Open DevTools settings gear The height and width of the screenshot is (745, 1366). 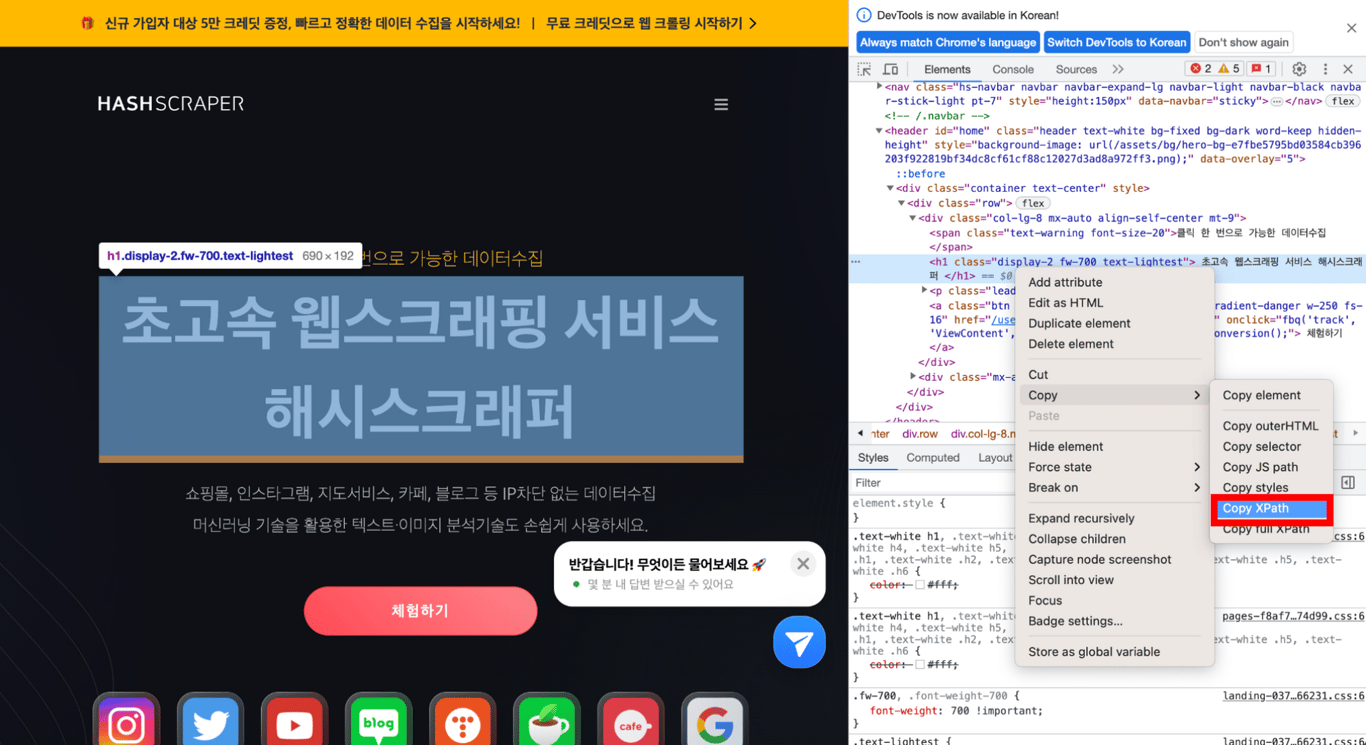pyautogui.click(x=1299, y=69)
